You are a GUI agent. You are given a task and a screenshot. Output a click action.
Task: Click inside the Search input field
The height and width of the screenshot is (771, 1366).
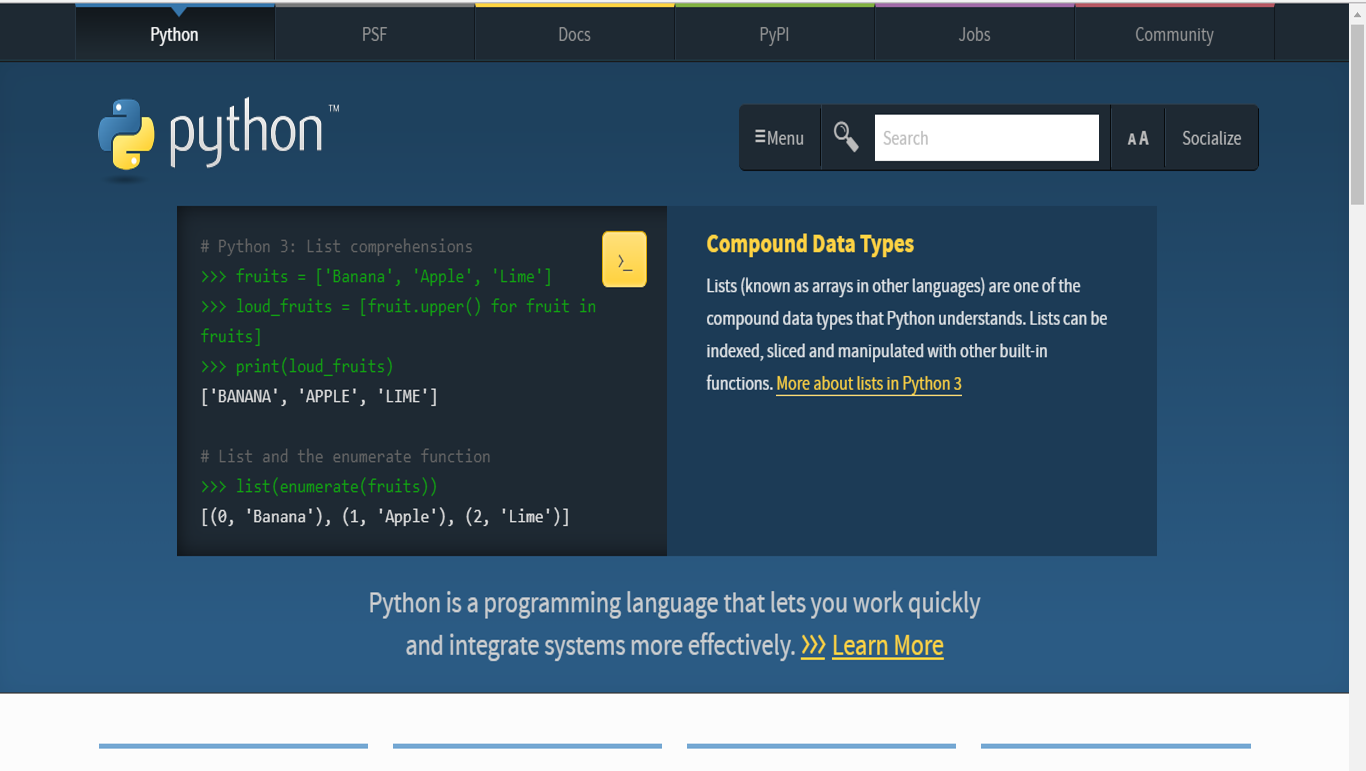(x=986, y=137)
